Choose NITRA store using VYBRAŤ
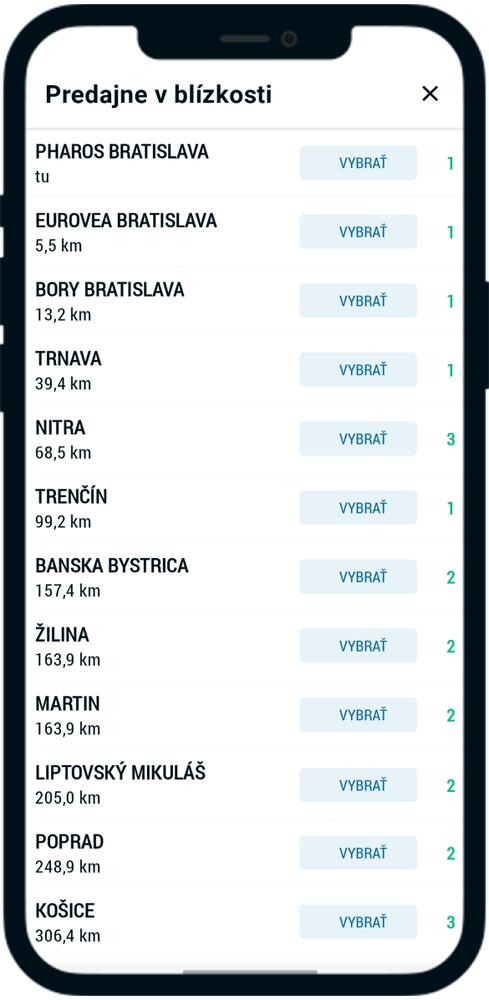Viewport: 489px width, 1000px height. point(358,439)
